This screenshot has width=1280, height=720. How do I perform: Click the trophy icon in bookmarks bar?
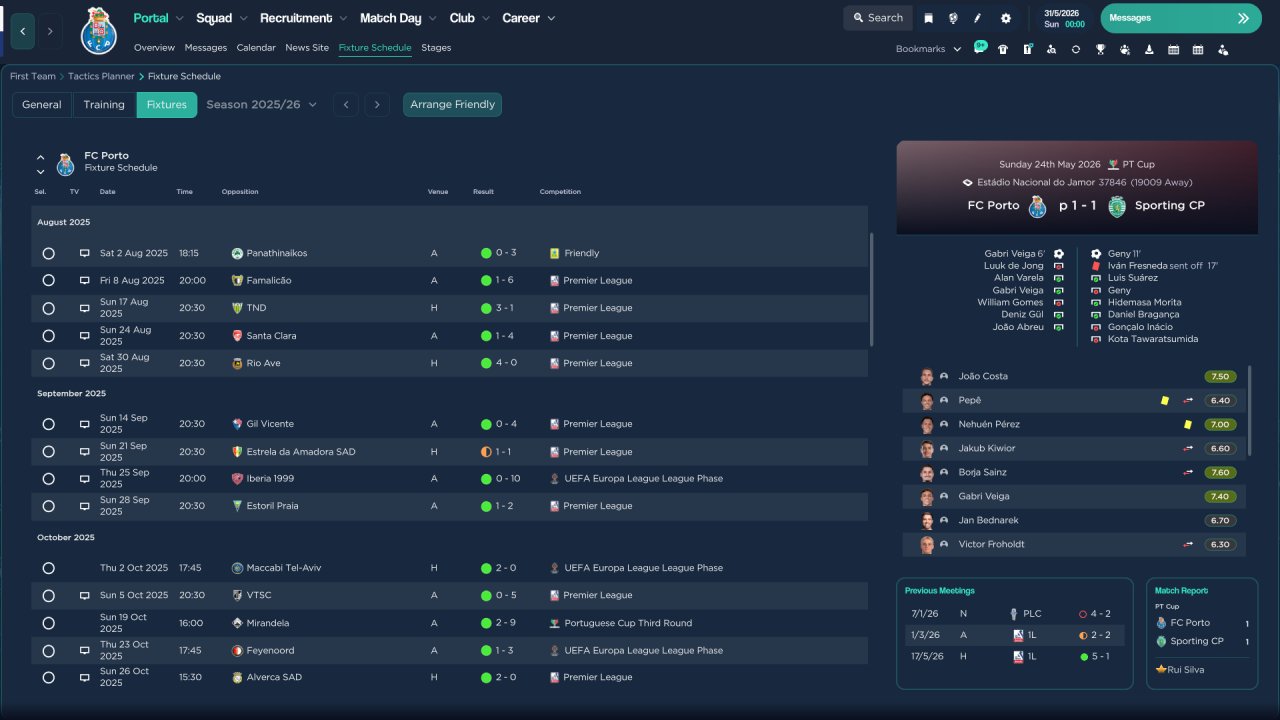click(1100, 49)
